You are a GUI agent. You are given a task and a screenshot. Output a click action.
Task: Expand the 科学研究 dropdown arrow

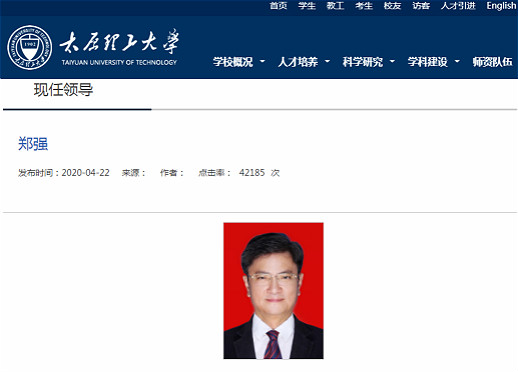(x=392, y=61)
